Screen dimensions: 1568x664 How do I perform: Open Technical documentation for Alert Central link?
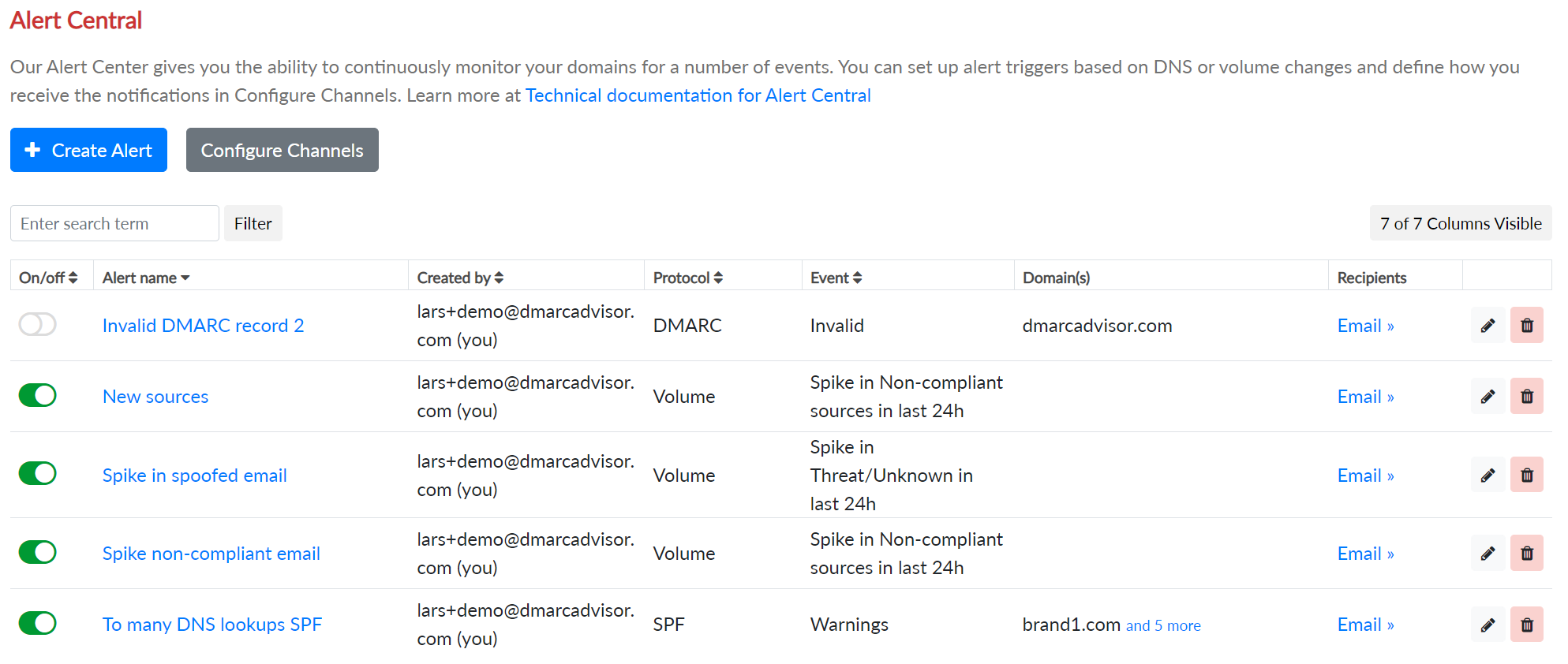(x=698, y=95)
